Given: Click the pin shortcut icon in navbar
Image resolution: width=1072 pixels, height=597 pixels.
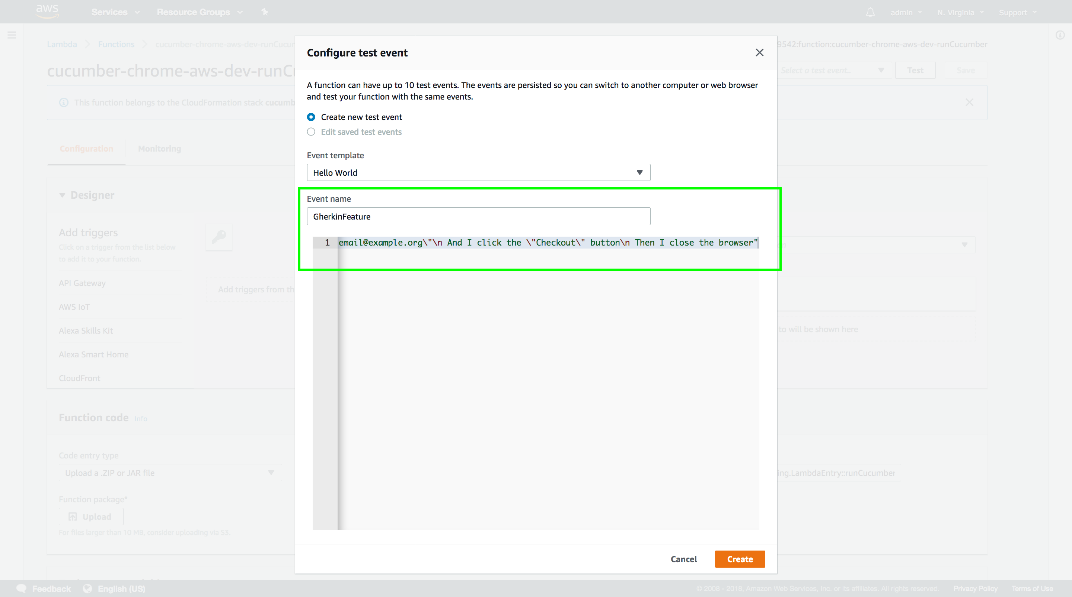Looking at the screenshot, I should [264, 12].
